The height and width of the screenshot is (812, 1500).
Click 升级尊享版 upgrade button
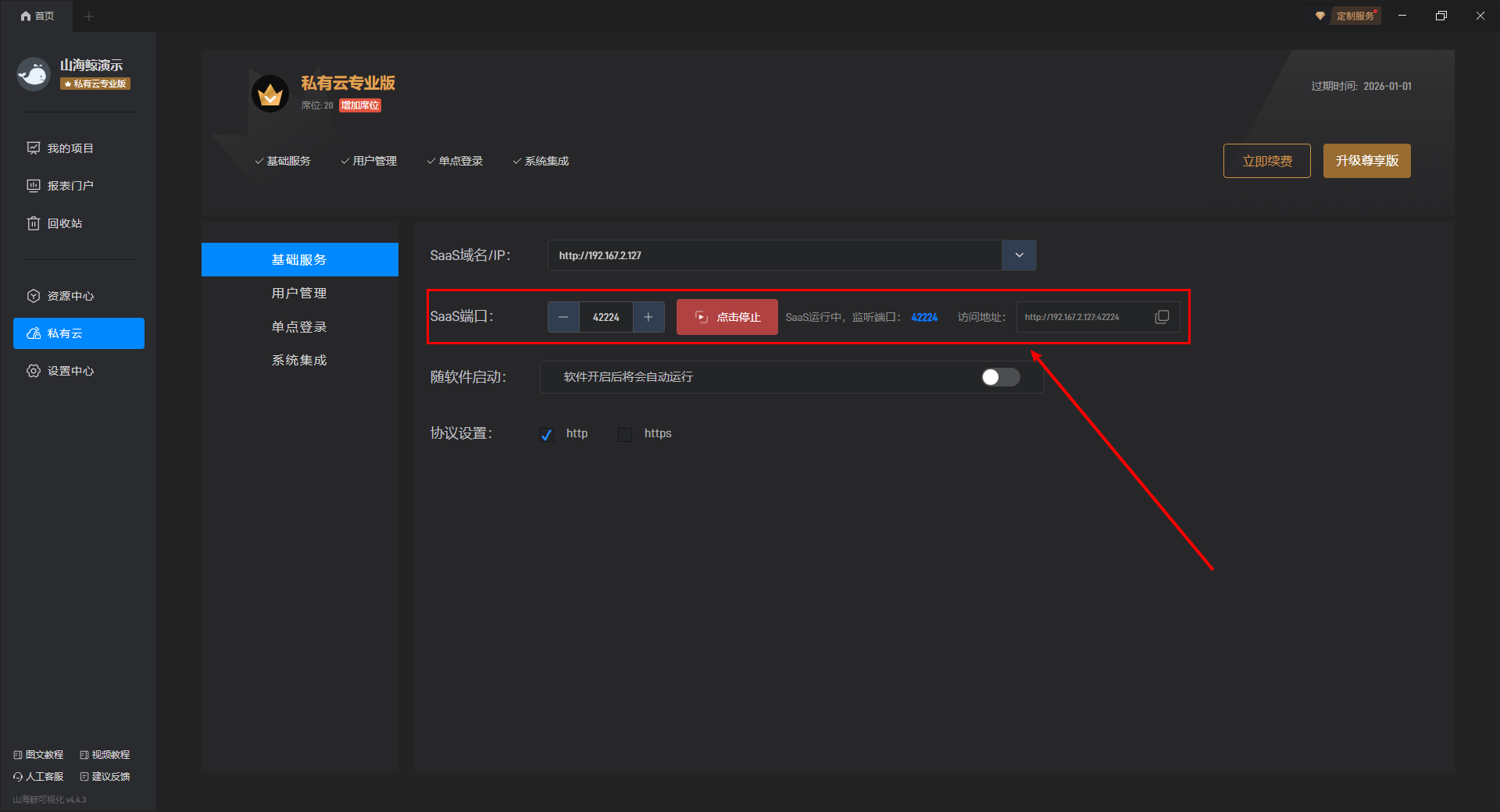[1367, 161]
